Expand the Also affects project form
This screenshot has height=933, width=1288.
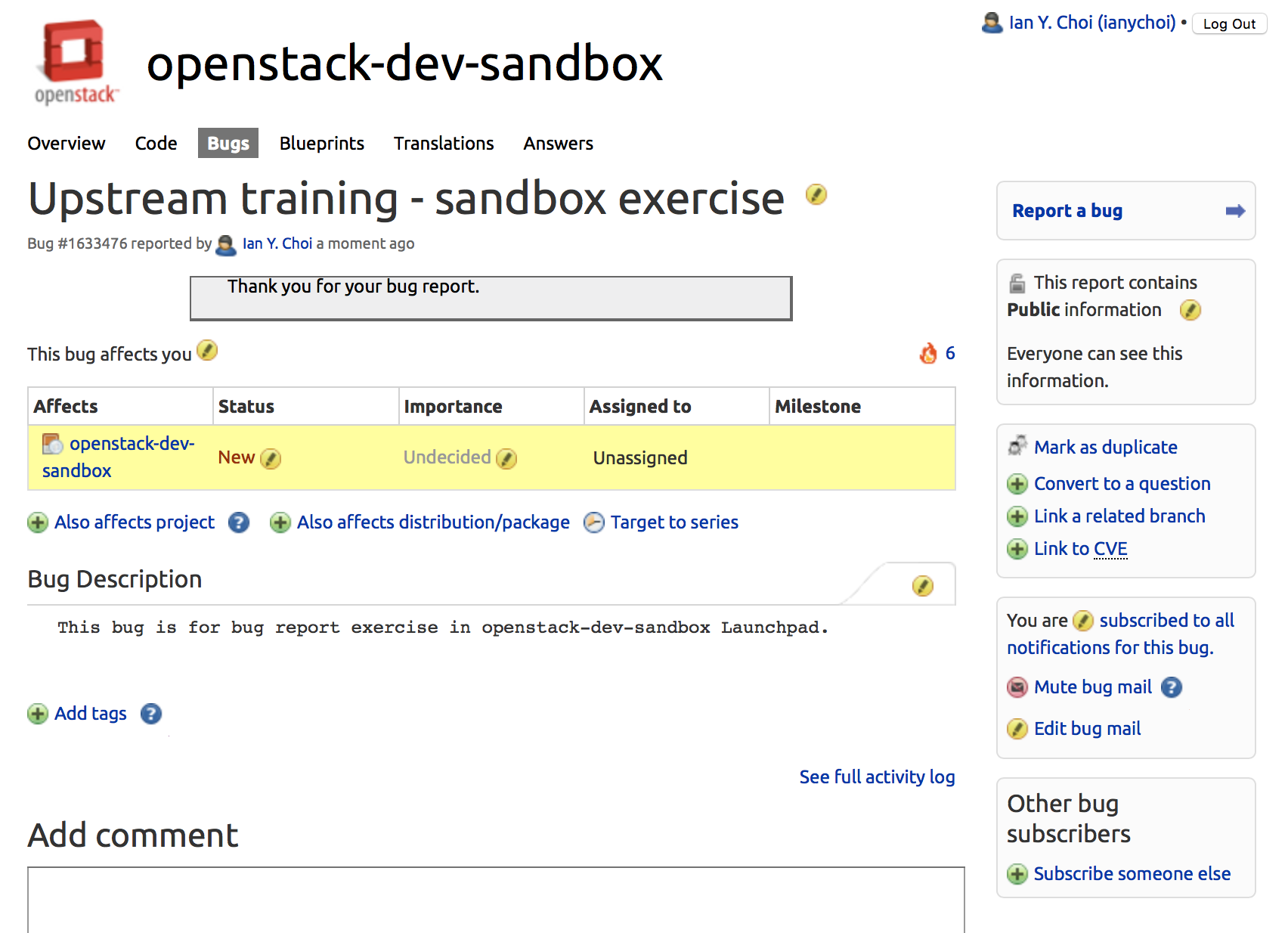click(x=134, y=522)
